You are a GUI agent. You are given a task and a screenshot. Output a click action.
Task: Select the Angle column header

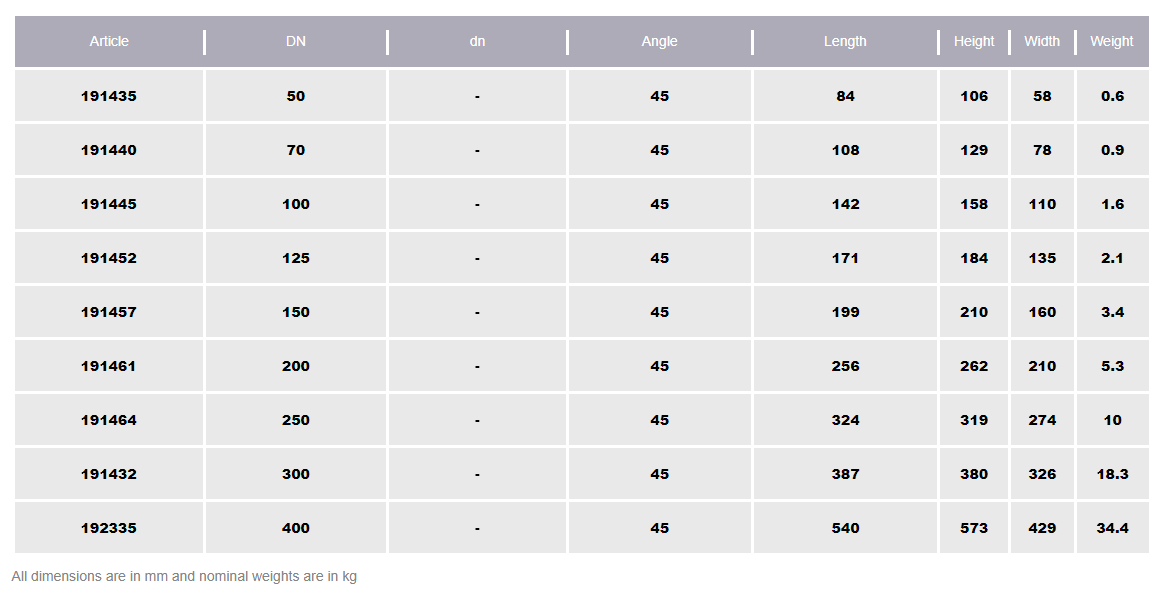[x=659, y=41]
